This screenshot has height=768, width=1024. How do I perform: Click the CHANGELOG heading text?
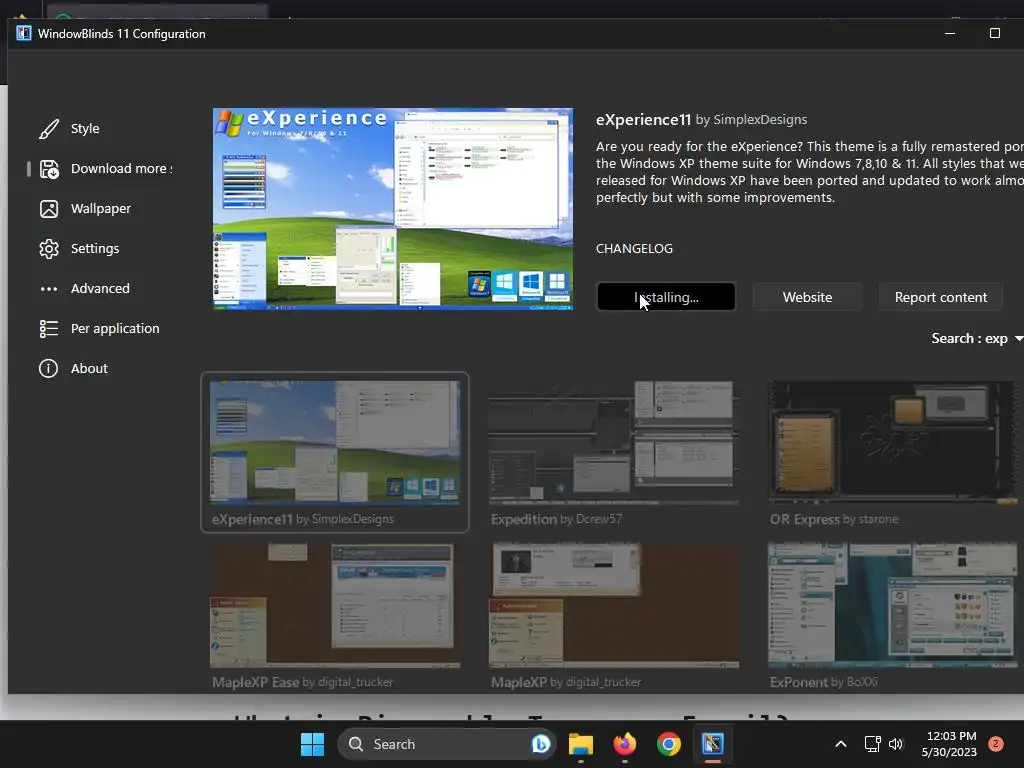pyautogui.click(x=634, y=249)
